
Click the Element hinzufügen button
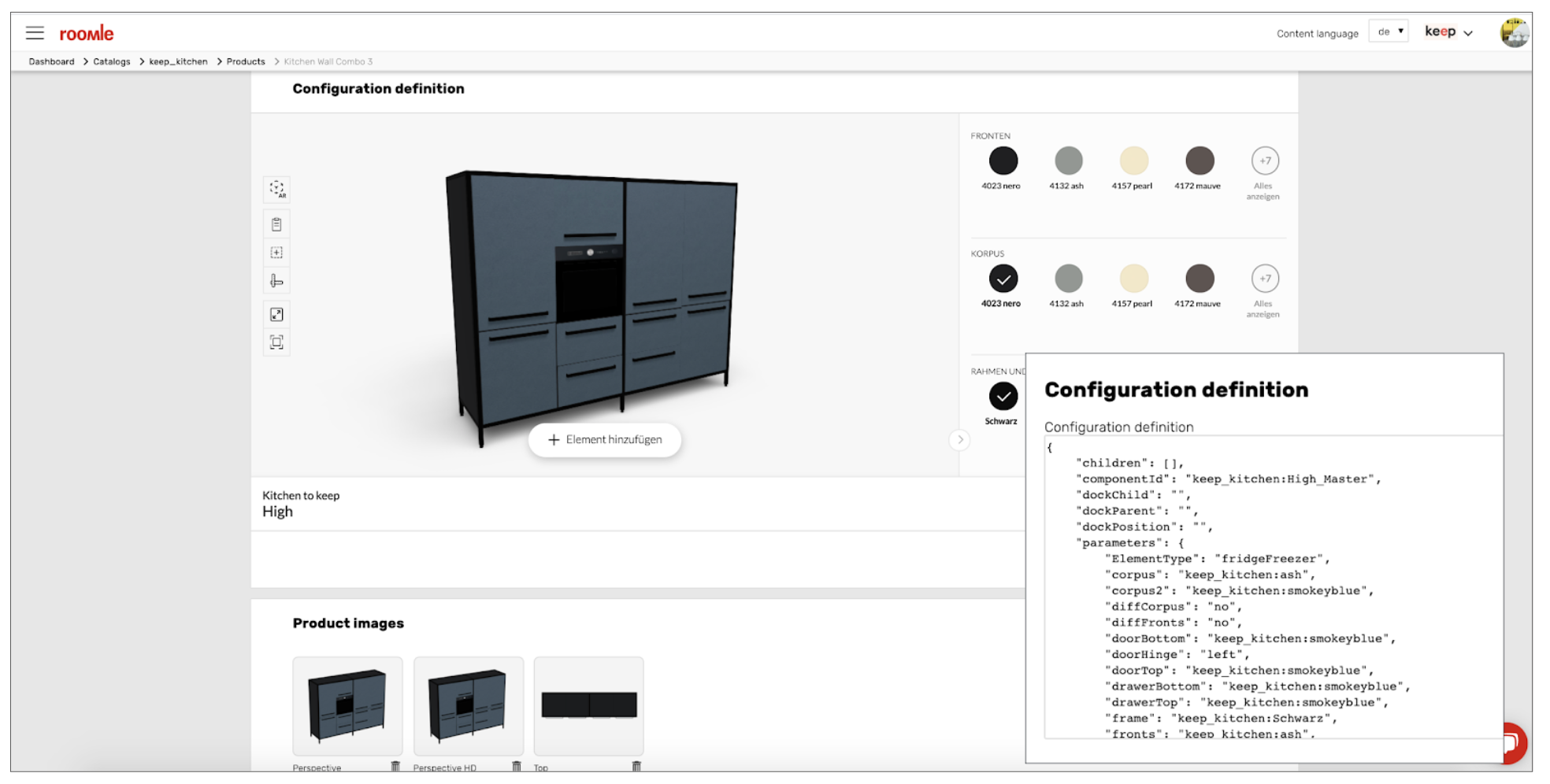[605, 440]
